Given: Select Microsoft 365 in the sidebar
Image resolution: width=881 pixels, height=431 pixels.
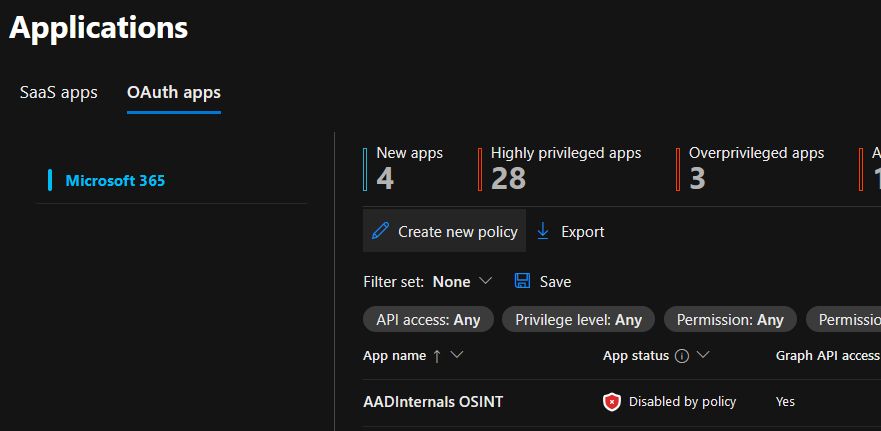Looking at the screenshot, I should pos(115,181).
